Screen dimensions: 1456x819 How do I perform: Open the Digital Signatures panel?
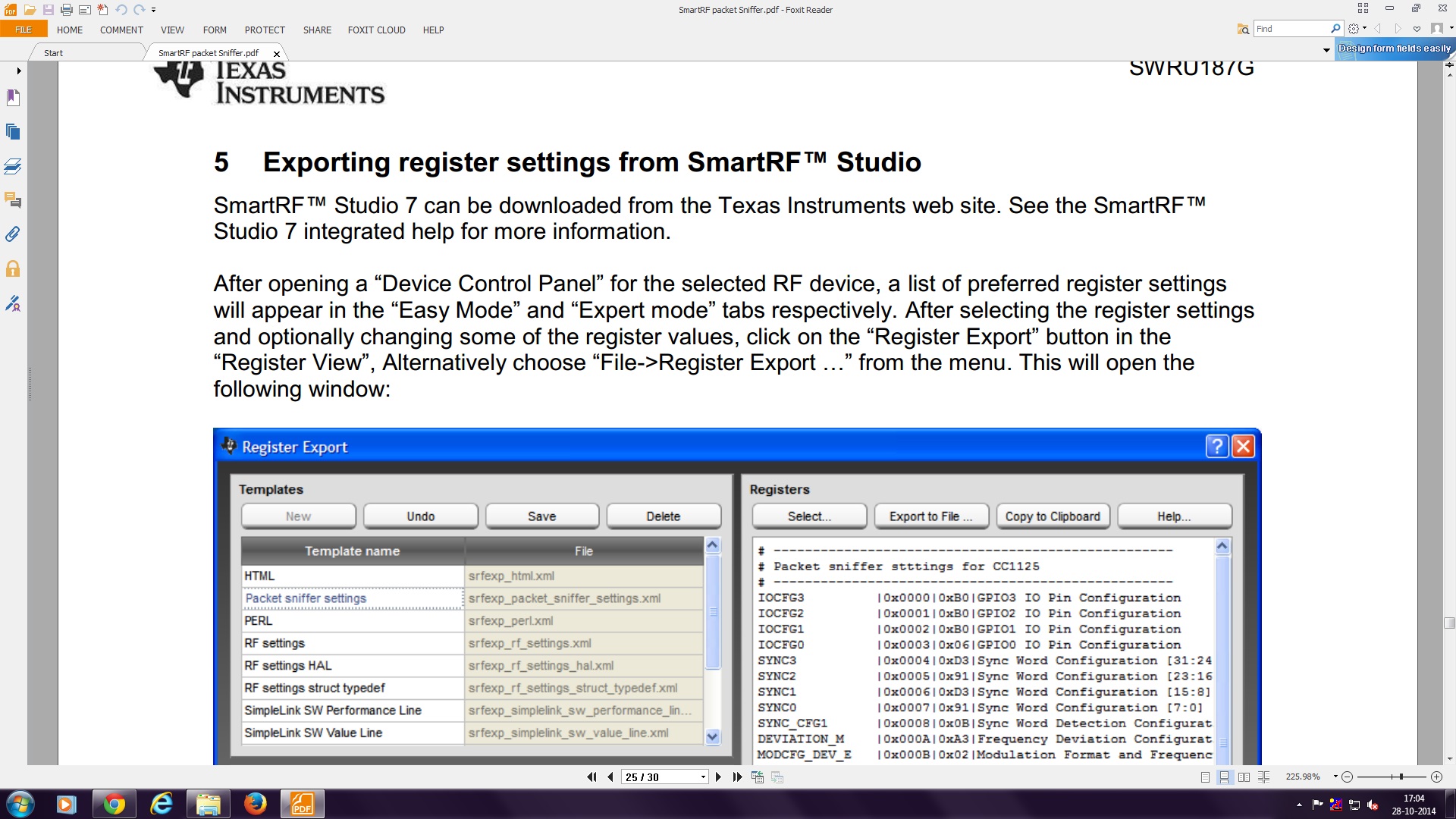pos(13,303)
